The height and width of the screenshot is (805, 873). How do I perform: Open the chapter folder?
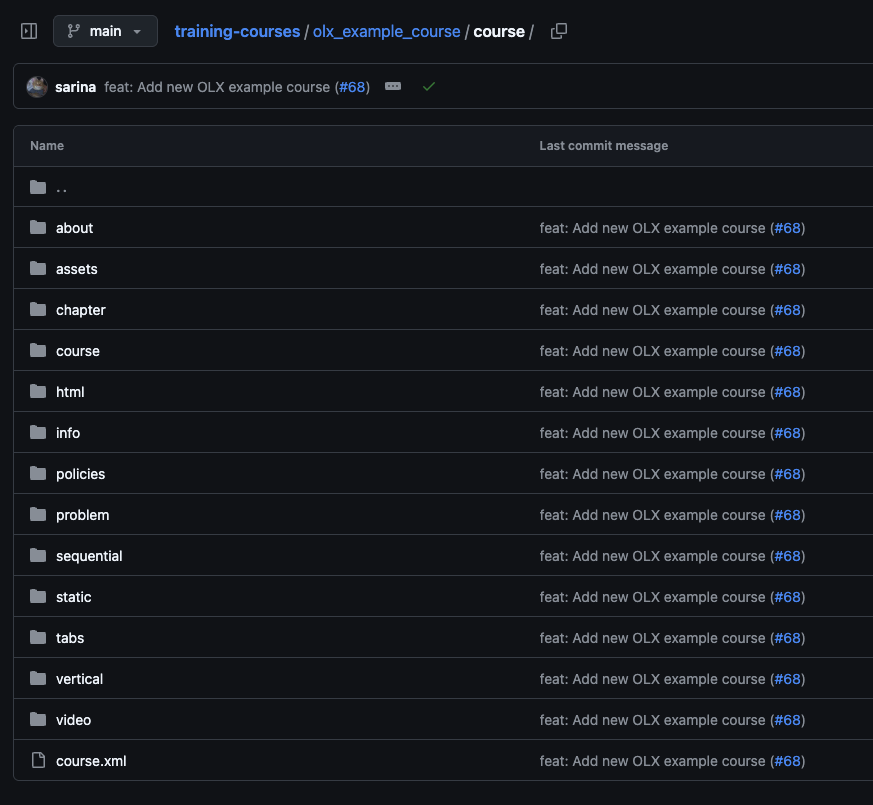coord(80,310)
